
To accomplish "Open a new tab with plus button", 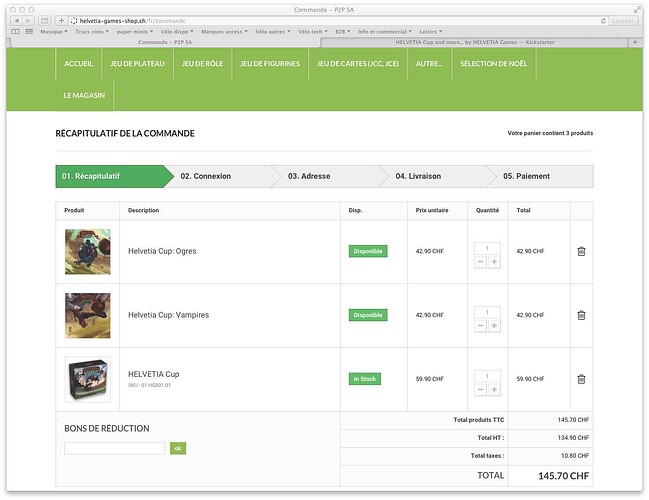I will pyautogui.click(x=635, y=42).
